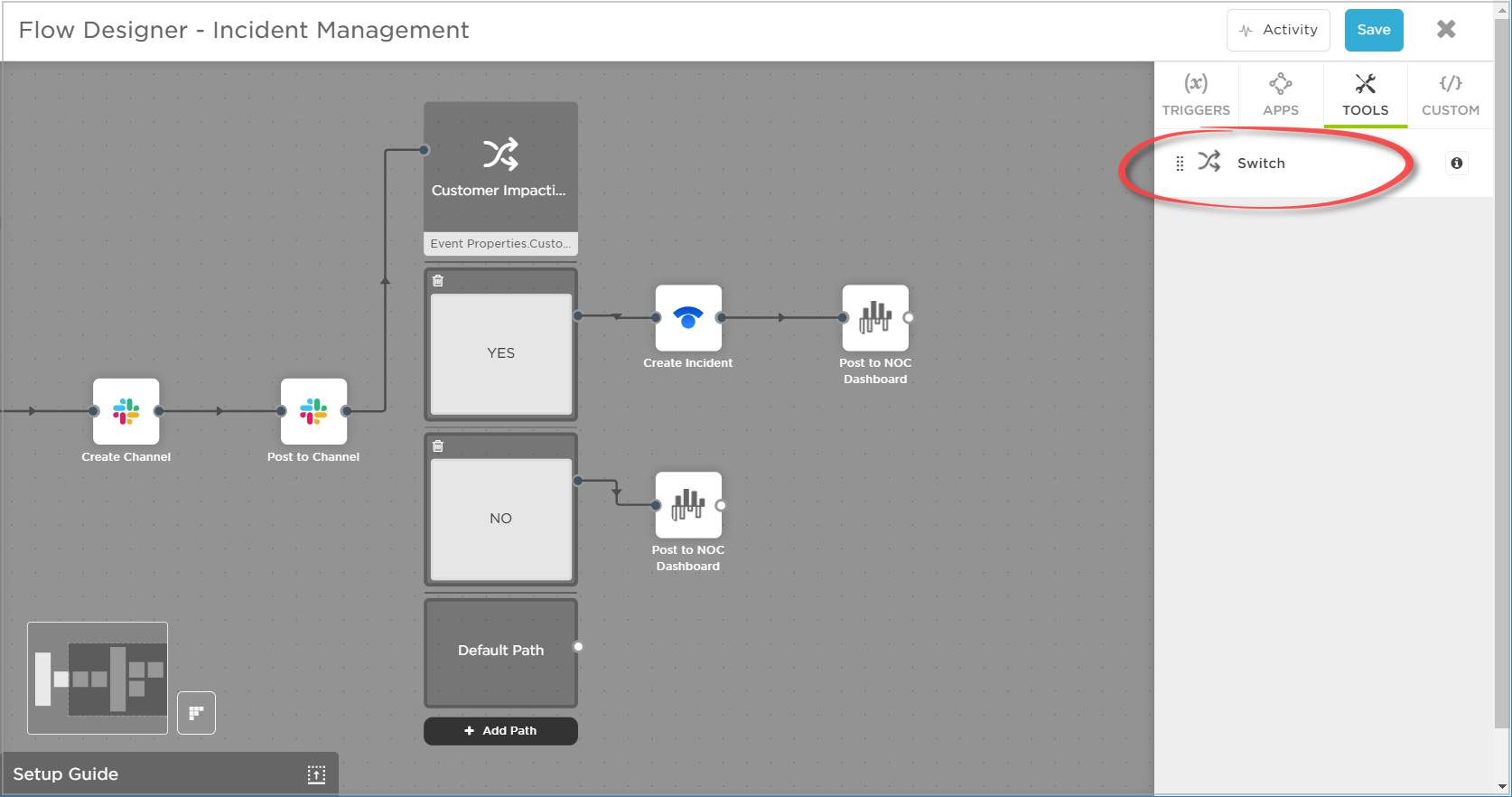The height and width of the screenshot is (797, 1512).
Task: Click the Create Incident output connector
Action: coord(721,318)
